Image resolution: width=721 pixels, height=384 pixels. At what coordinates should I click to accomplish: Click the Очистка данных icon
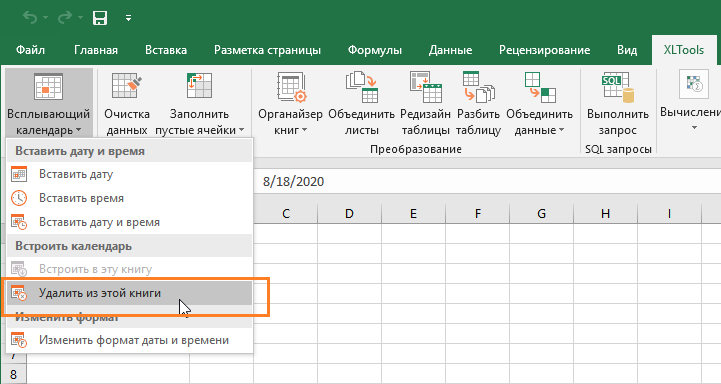pos(126,86)
